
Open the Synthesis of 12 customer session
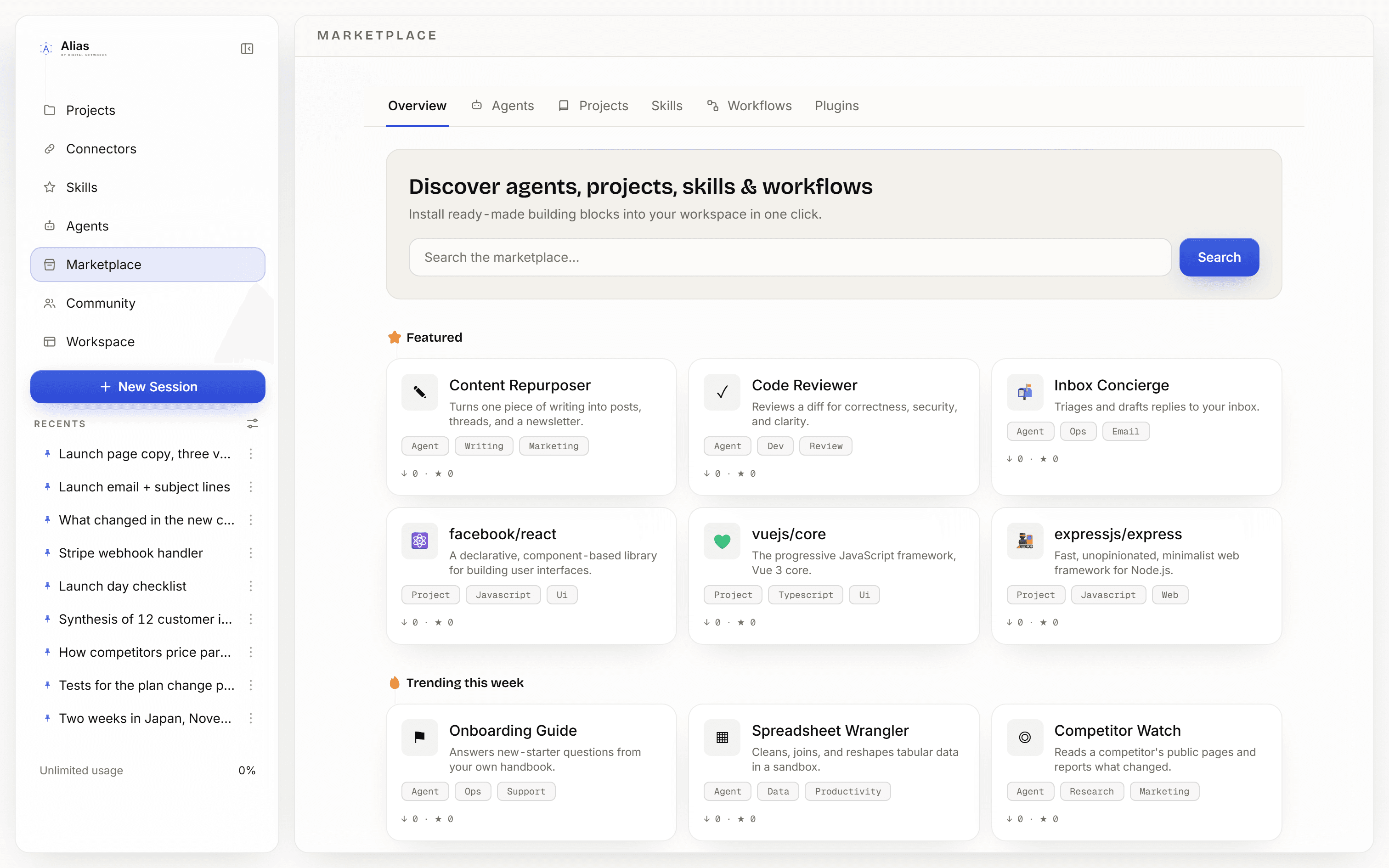pyautogui.click(x=145, y=619)
